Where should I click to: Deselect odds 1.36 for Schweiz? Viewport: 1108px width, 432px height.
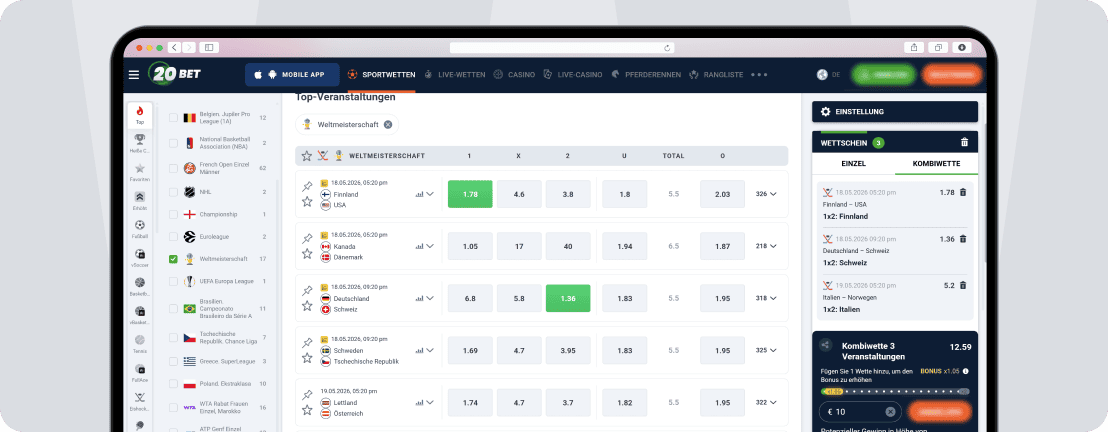[568, 298]
